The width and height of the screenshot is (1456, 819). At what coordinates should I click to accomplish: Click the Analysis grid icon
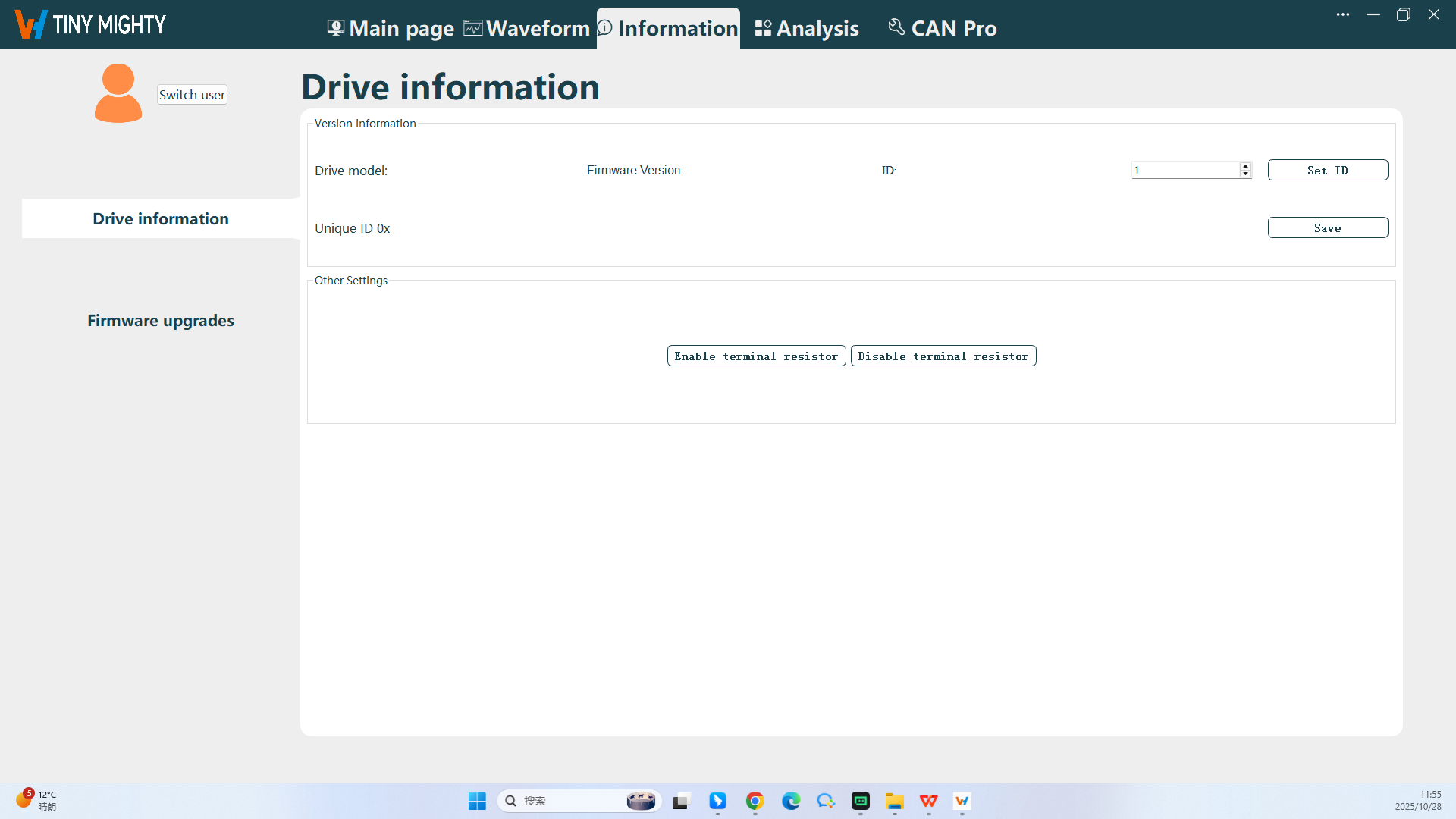coord(763,28)
